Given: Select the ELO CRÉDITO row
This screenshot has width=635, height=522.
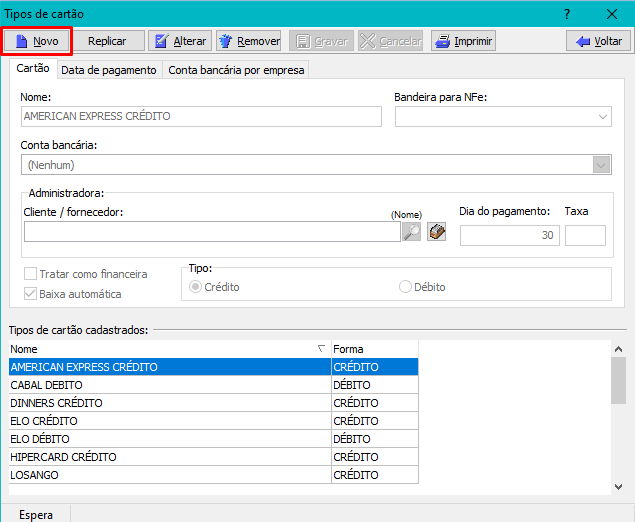Looking at the screenshot, I should pos(213,421).
